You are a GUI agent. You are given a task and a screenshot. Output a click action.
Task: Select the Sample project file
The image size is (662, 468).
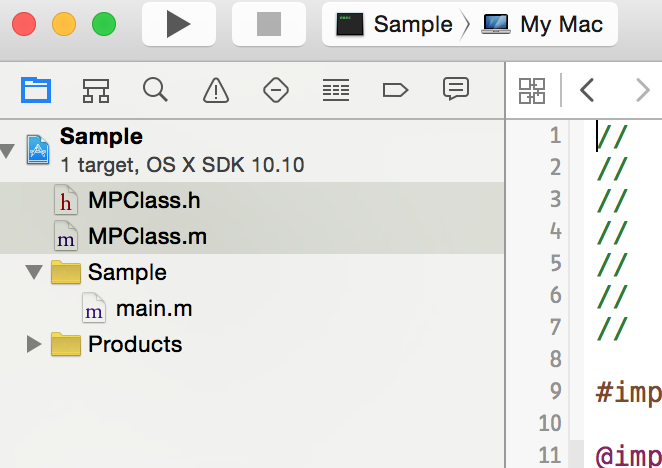pyautogui.click(x=252, y=150)
